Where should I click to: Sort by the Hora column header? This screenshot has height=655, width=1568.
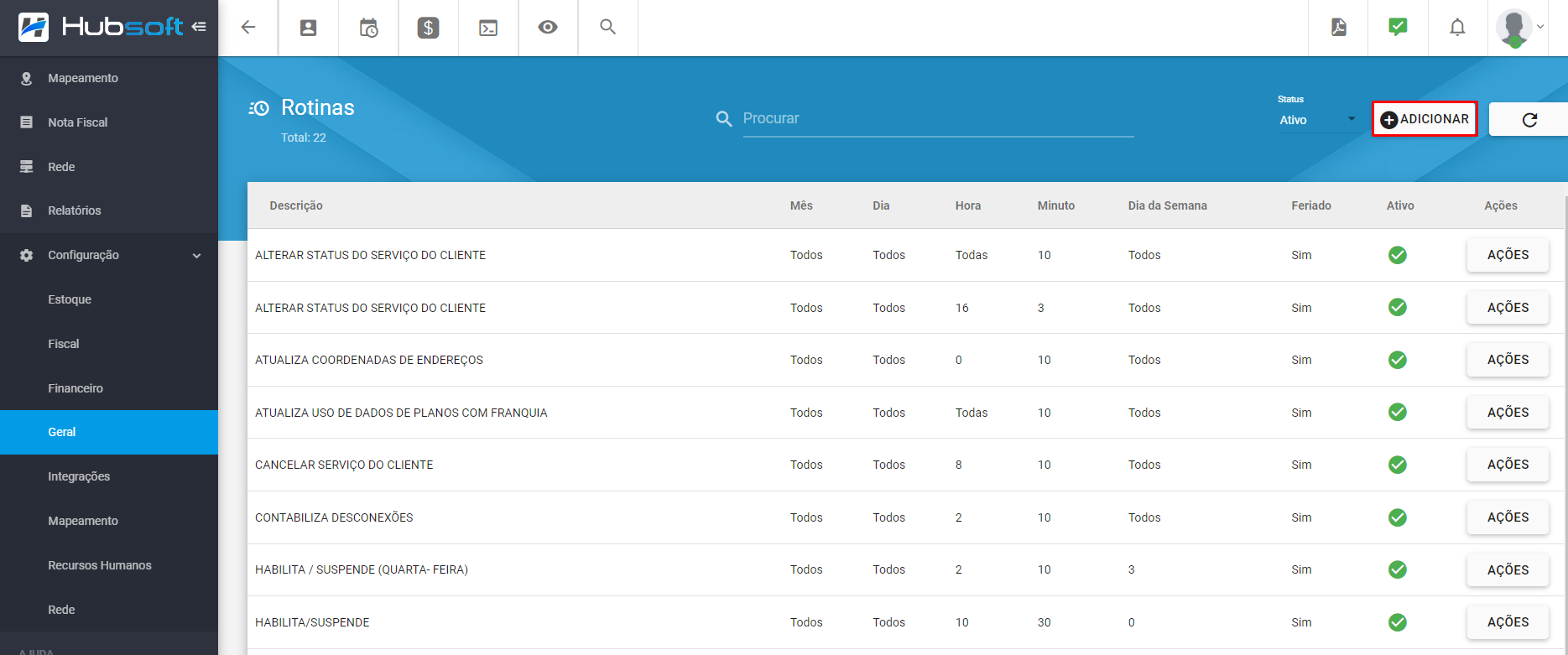pyautogui.click(x=968, y=205)
